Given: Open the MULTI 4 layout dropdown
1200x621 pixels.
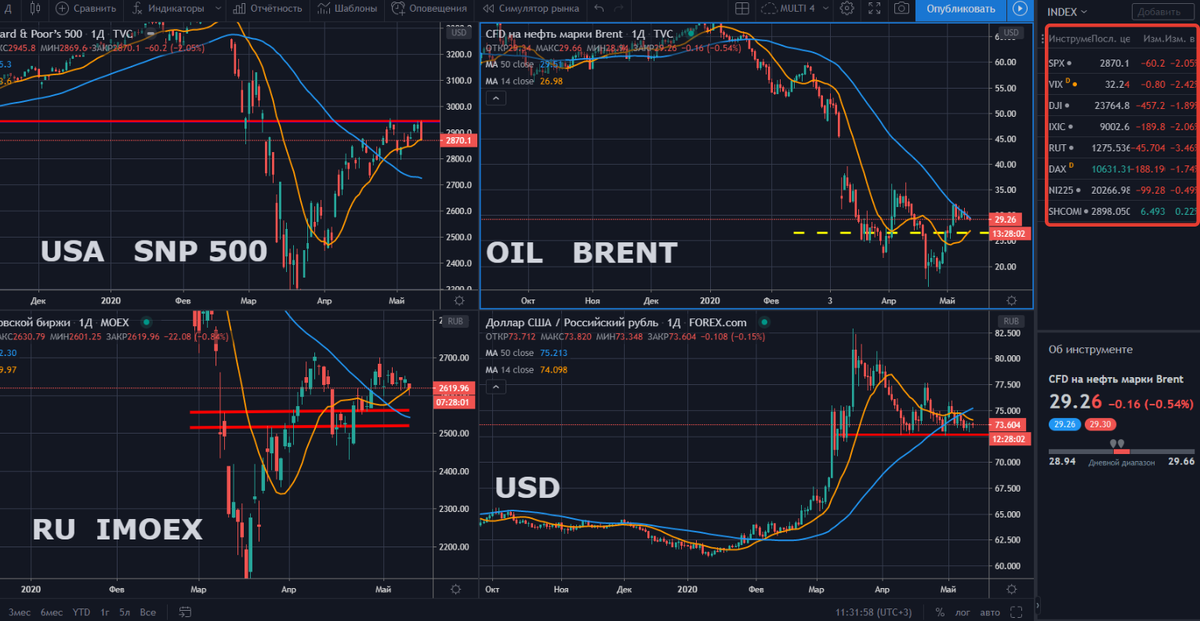Looking at the screenshot, I should tap(797, 9).
